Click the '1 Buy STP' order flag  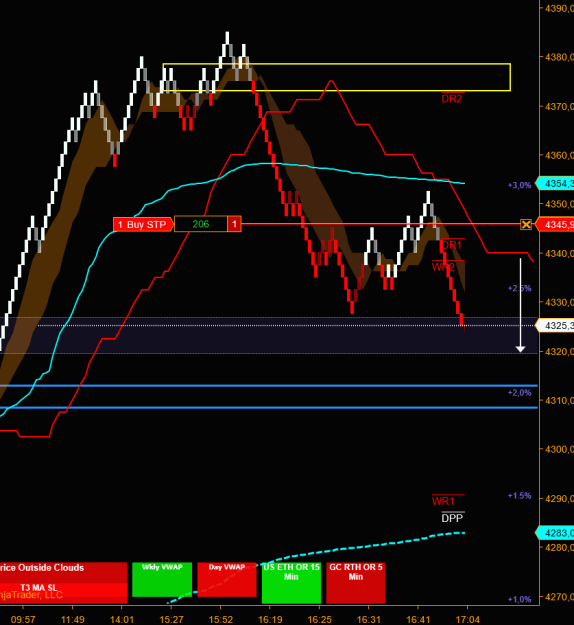coord(144,224)
